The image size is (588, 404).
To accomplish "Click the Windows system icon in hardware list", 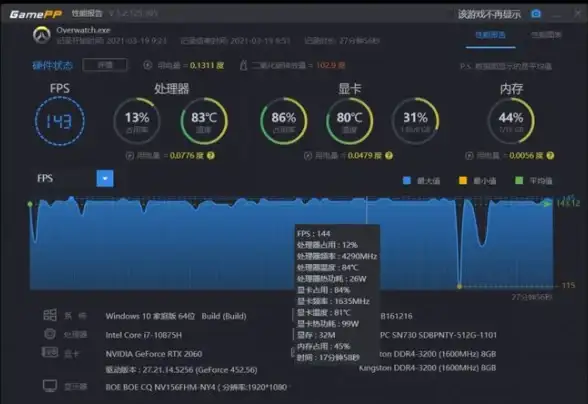I will 50,315.
